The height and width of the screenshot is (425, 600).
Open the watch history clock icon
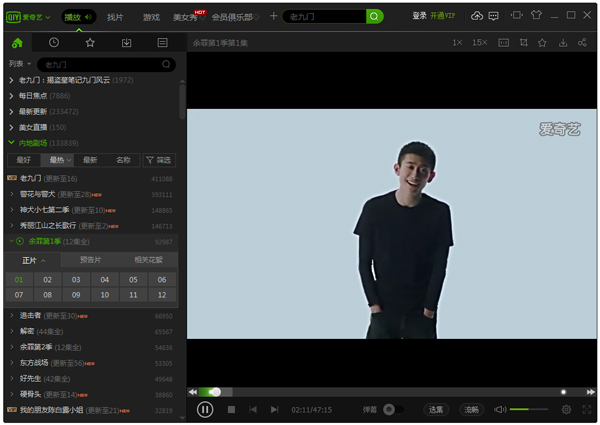pos(54,42)
